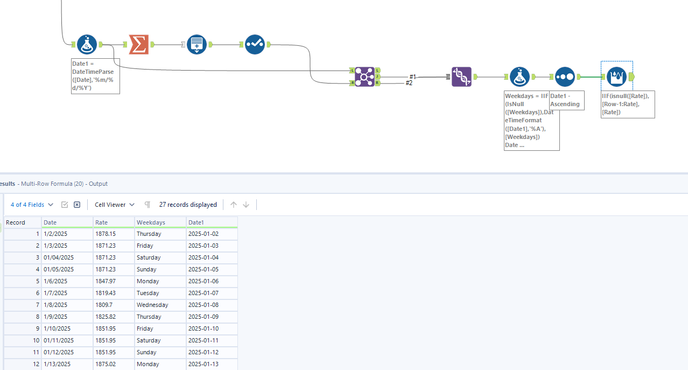Image resolution: width=688 pixels, height=370 pixels.
Task: Click the Sort tool's input anchor
Action: pos(551,77)
